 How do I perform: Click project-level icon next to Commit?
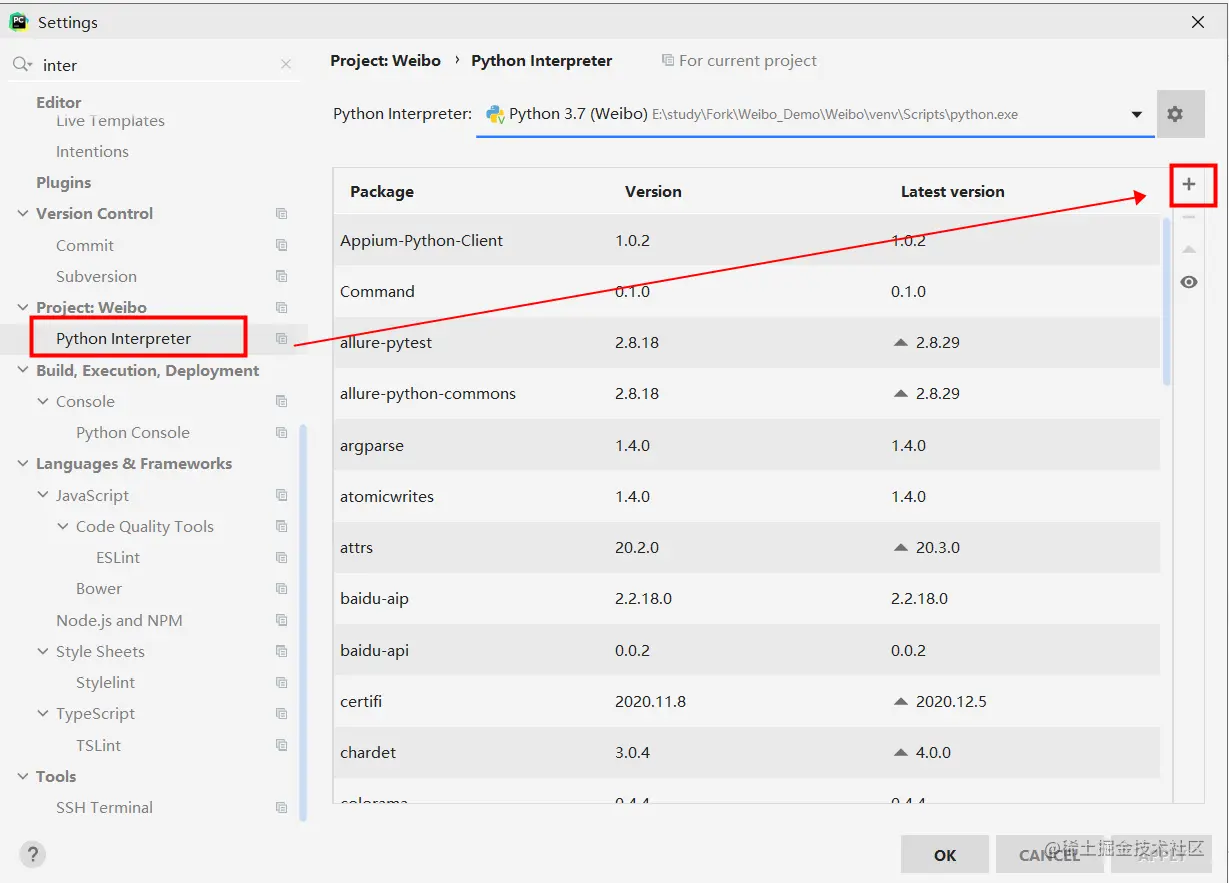(282, 245)
